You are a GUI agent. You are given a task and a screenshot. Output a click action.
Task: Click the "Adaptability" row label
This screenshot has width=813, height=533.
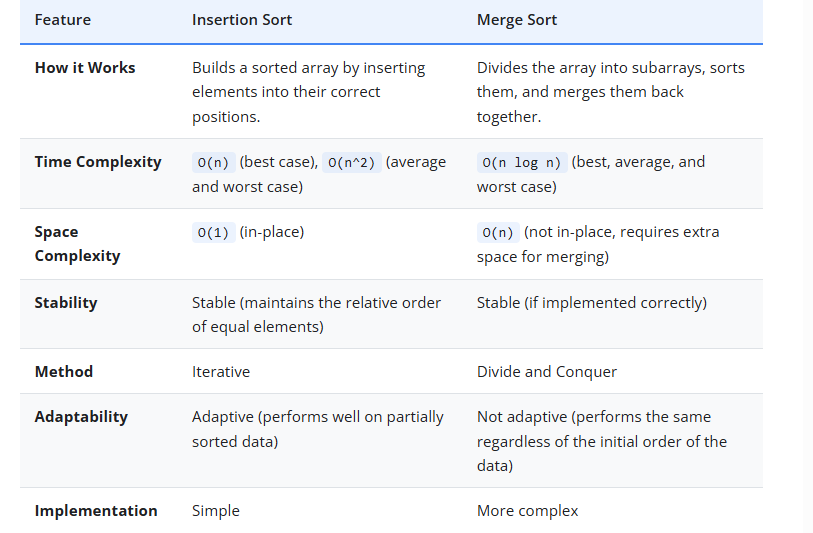click(81, 417)
